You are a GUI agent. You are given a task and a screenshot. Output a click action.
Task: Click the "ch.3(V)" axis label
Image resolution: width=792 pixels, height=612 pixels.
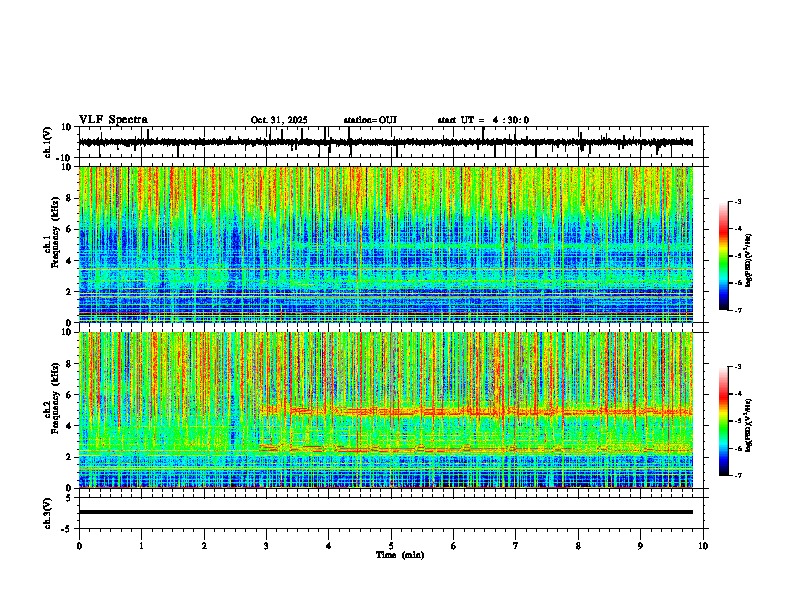[x=48, y=513]
